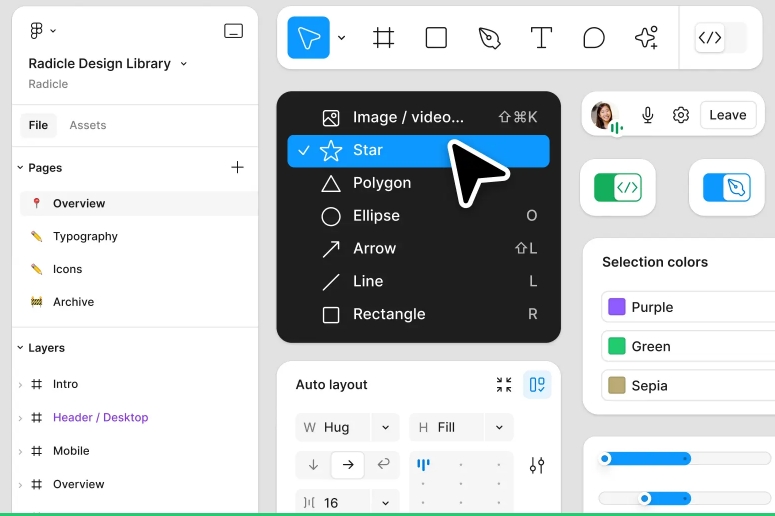775x516 pixels.
Task: Click the Leave call button
Action: click(727, 115)
